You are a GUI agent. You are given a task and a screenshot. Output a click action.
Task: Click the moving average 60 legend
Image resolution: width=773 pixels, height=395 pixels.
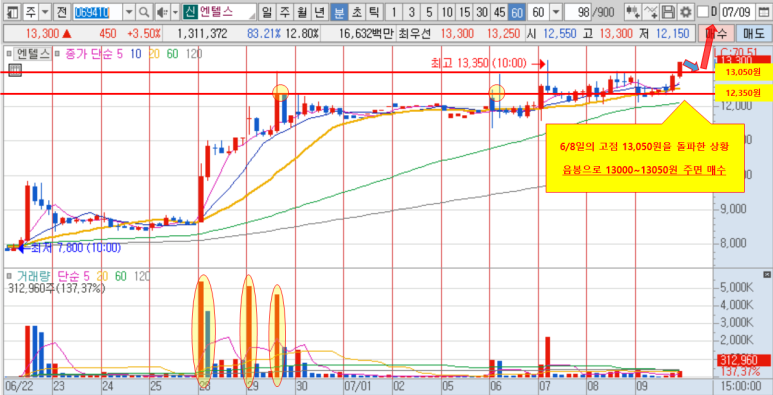pyautogui.click(x=172, y=54)
